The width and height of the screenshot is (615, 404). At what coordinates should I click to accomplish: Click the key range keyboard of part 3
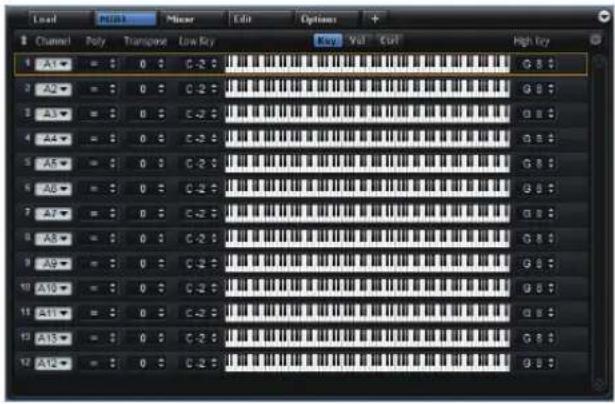pyautogui.click(x=368, y=114)
